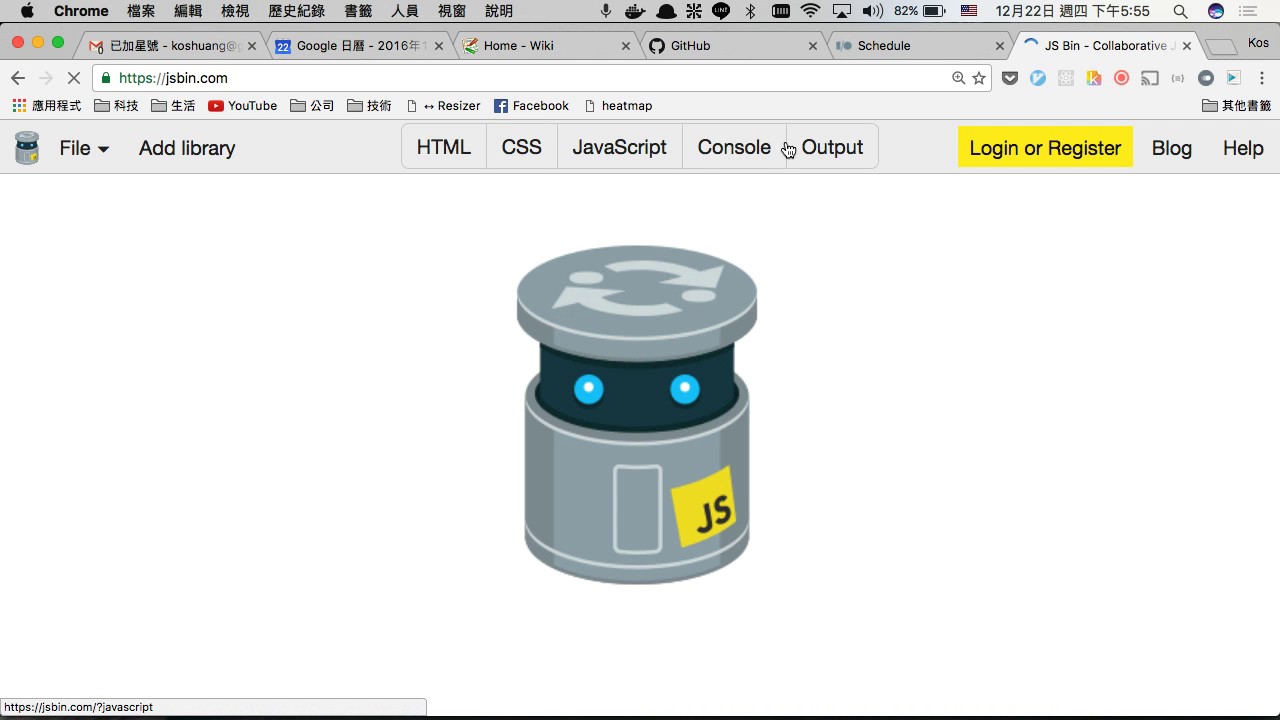Viewport: 1280px width, 720px height.
Task: Go back to previous page
Action: (18, 78)
